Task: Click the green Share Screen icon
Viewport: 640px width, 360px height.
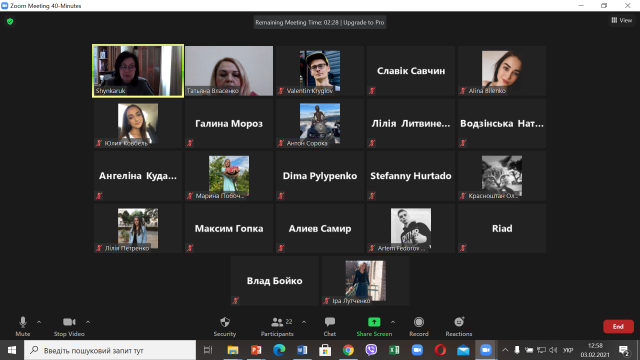Action: [x=374, y=322]
